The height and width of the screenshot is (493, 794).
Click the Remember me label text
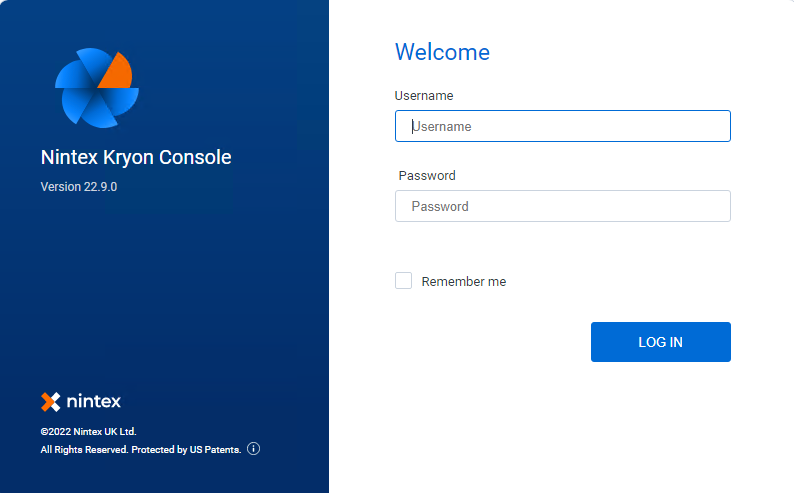[464, 282]
